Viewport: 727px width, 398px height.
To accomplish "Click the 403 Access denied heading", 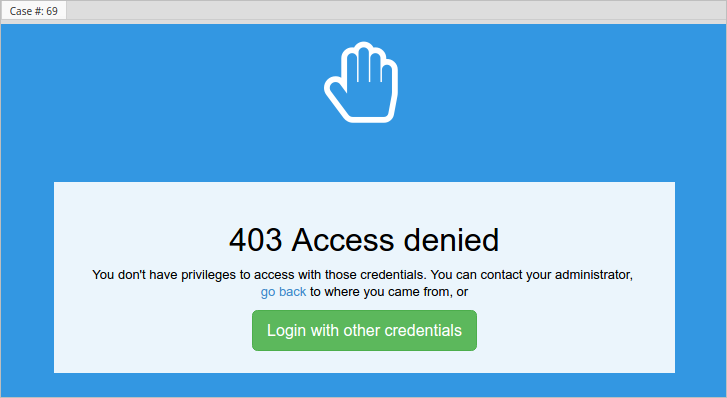I will point(364,240).
